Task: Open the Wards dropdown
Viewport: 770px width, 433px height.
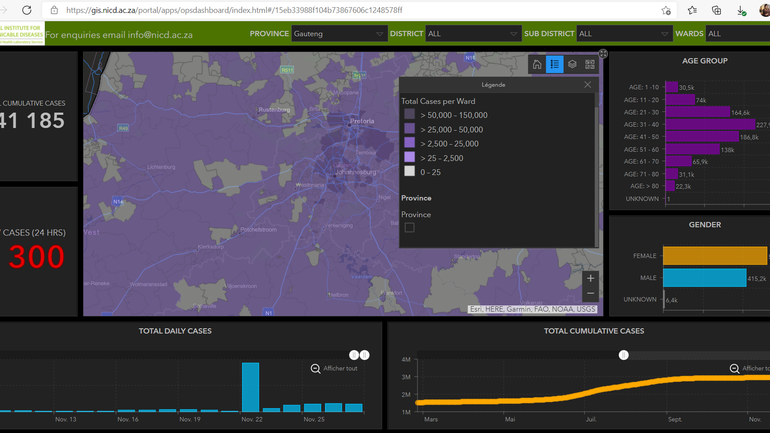Action: pos(736,33)
